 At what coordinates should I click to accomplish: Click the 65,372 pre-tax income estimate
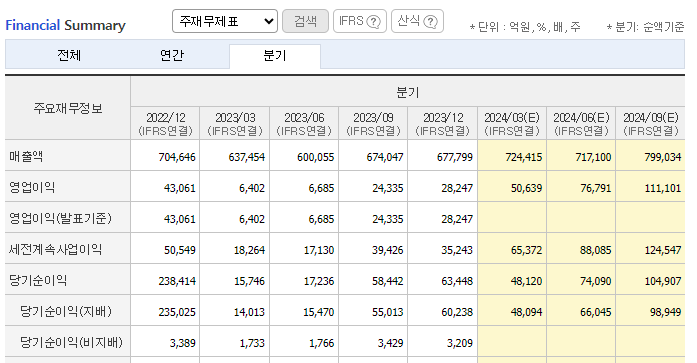click(x=526, y=250)
